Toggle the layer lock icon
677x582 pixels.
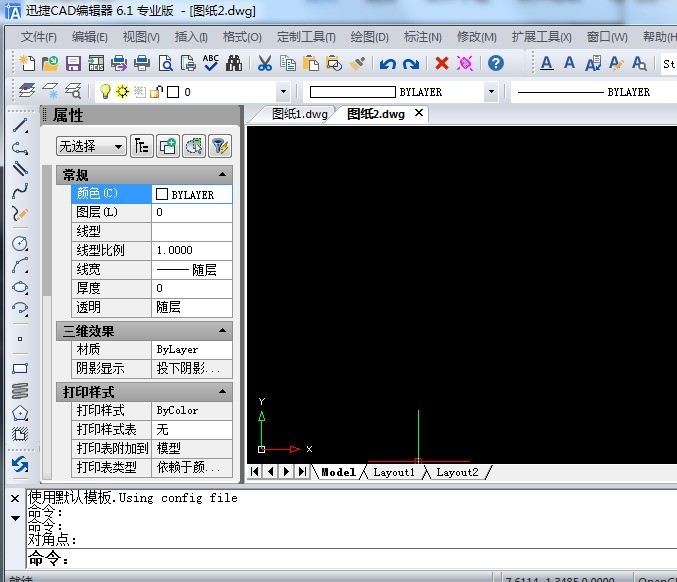tap(155, 91)
